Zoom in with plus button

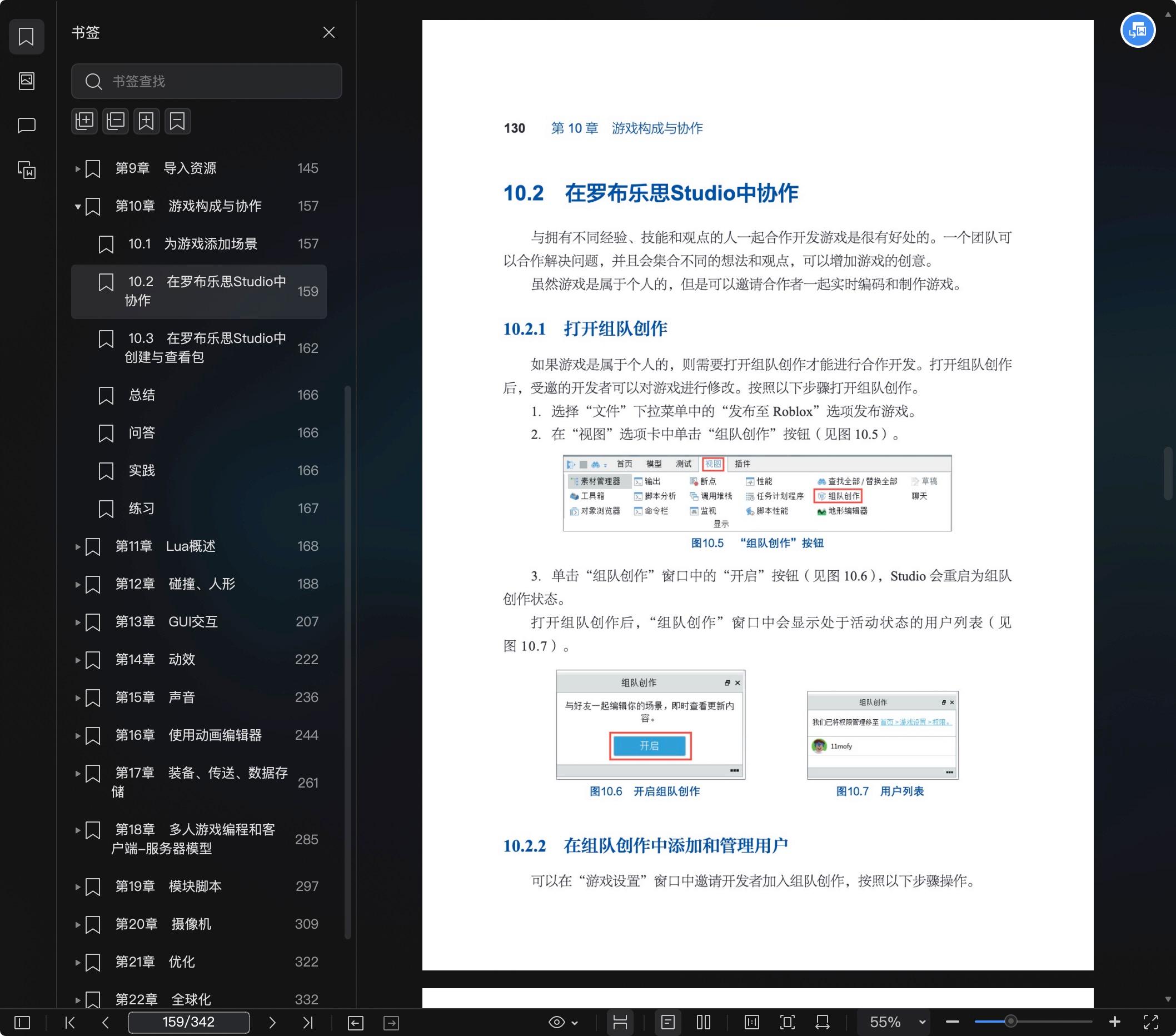[x=1114, y=1023]
